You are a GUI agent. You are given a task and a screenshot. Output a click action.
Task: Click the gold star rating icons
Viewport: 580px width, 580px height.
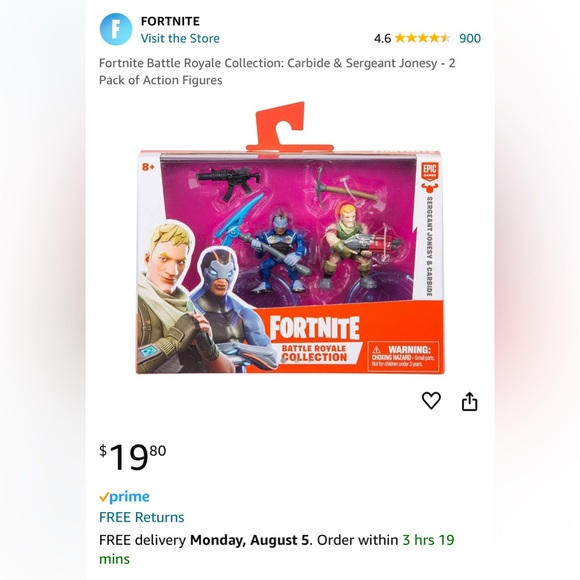[423, 38]
